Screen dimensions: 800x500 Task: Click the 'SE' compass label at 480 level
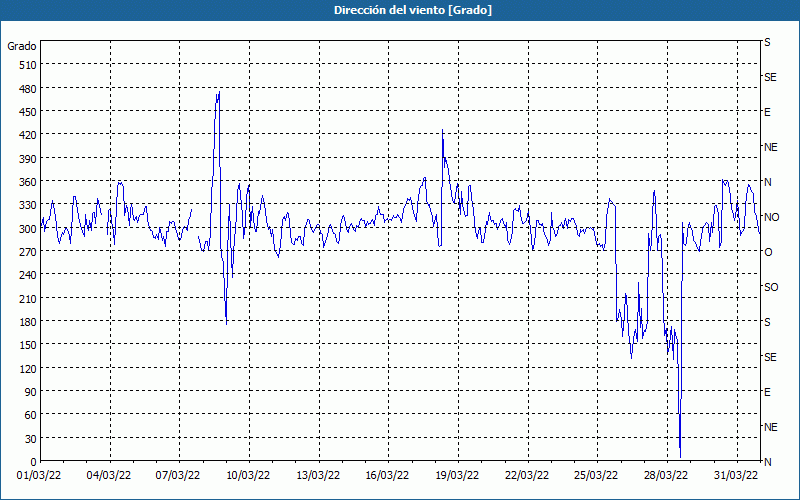(770, 78)
